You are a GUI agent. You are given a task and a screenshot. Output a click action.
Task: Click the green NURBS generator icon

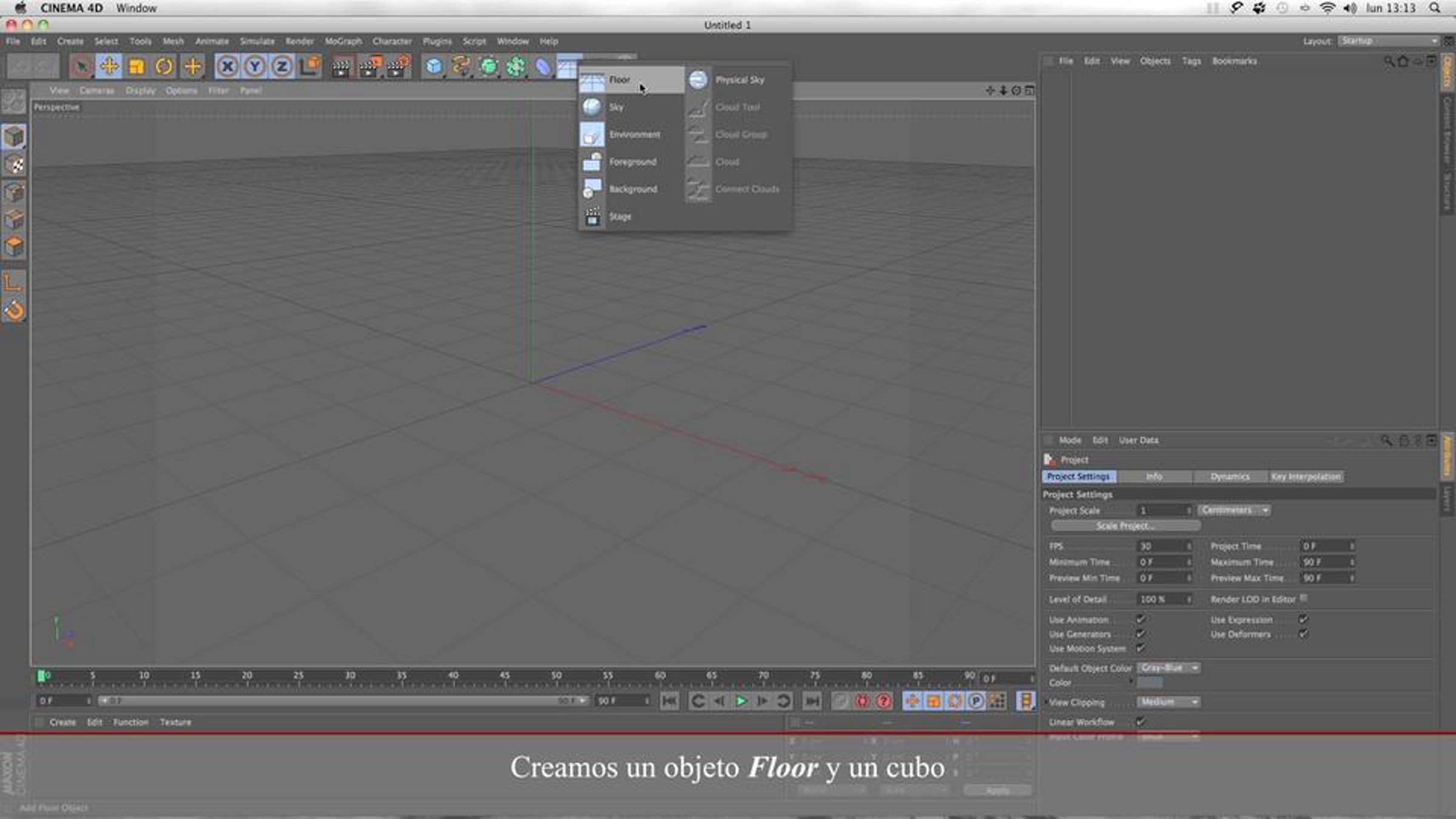pyautogui.click(x=488, y=66)
